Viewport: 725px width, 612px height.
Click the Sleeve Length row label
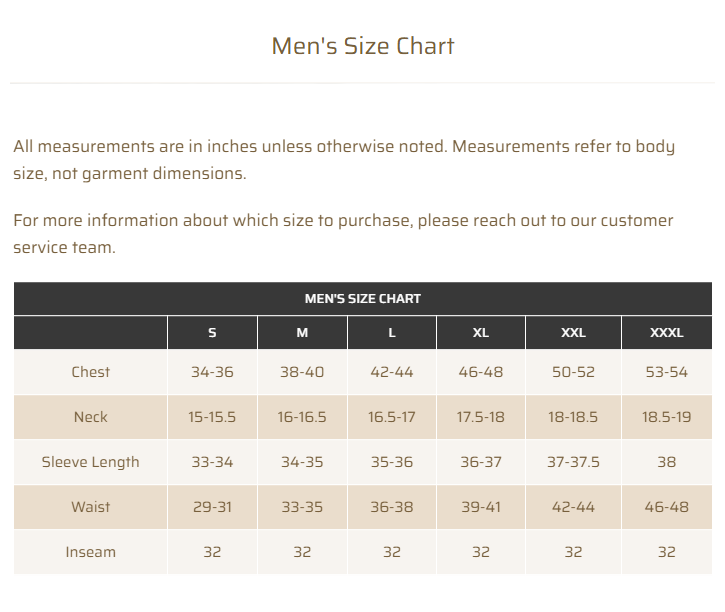(91, 462)
